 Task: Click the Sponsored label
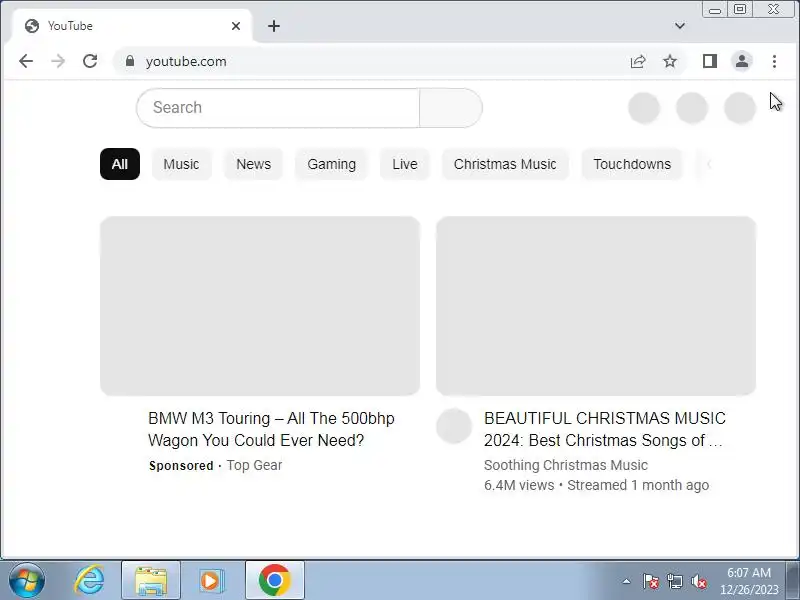181,466
